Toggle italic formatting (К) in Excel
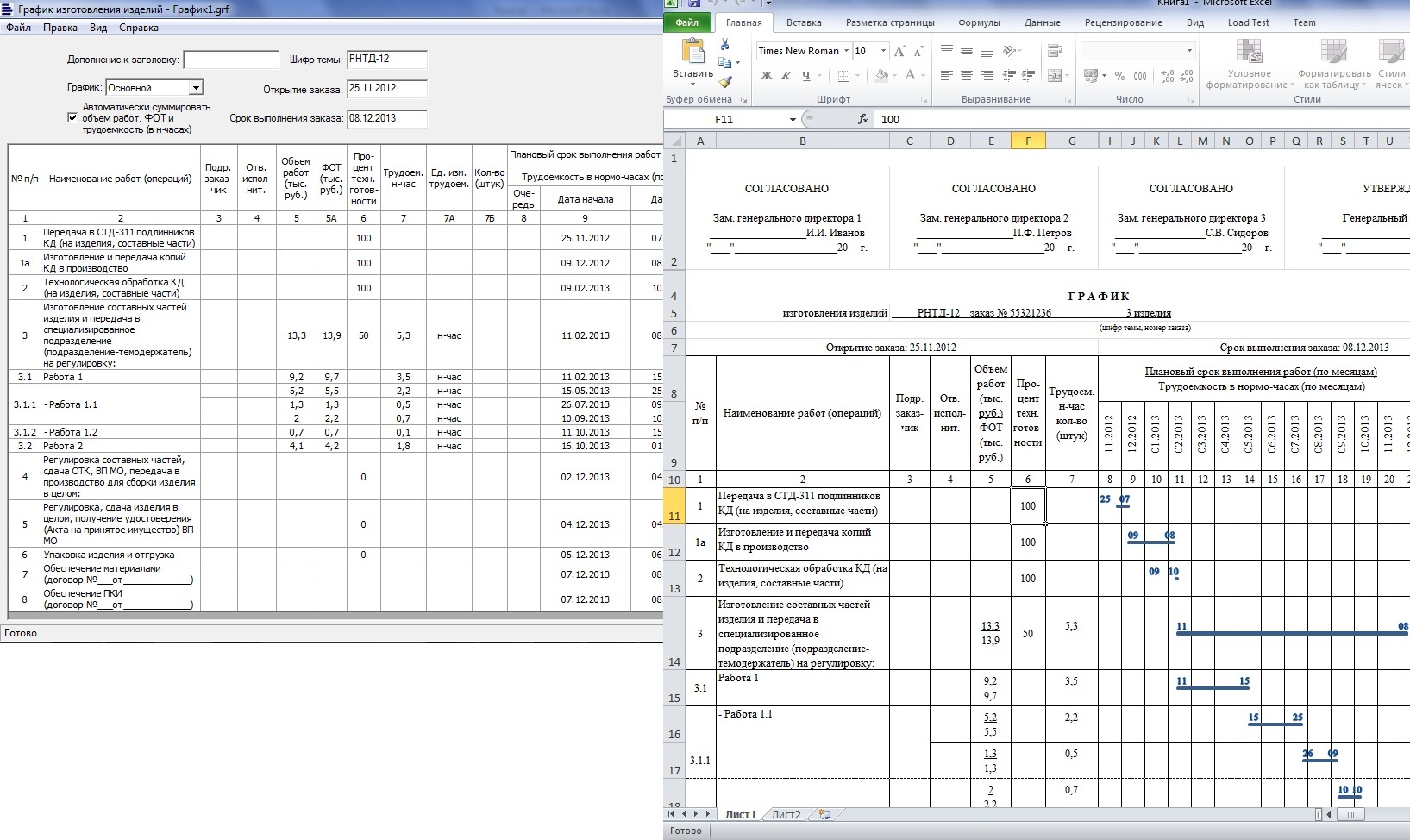 (x=786, y=76)
